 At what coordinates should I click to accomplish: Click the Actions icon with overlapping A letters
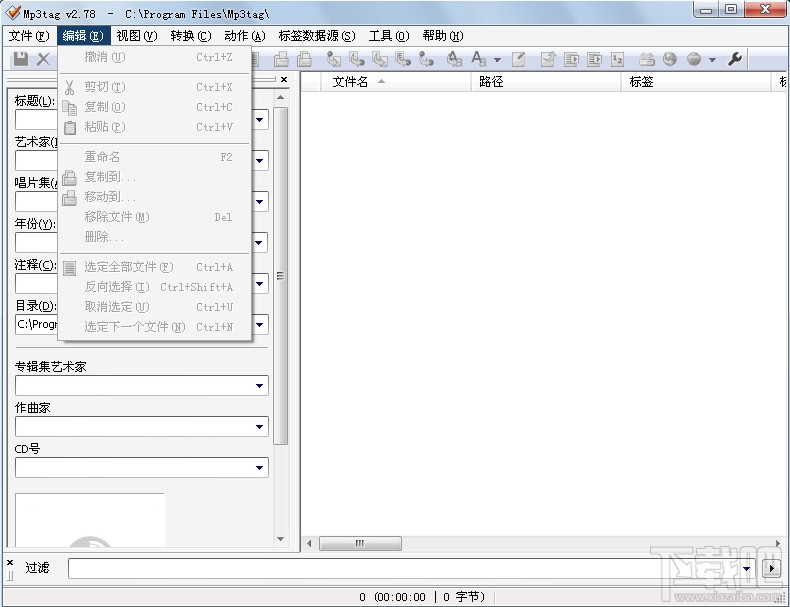[454, 59]
